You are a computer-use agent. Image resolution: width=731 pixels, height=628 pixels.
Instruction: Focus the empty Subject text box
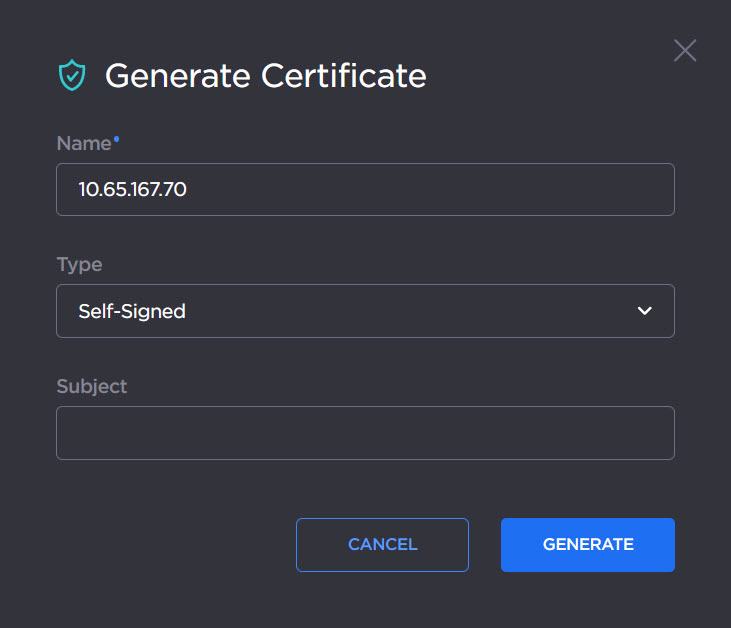365,433
